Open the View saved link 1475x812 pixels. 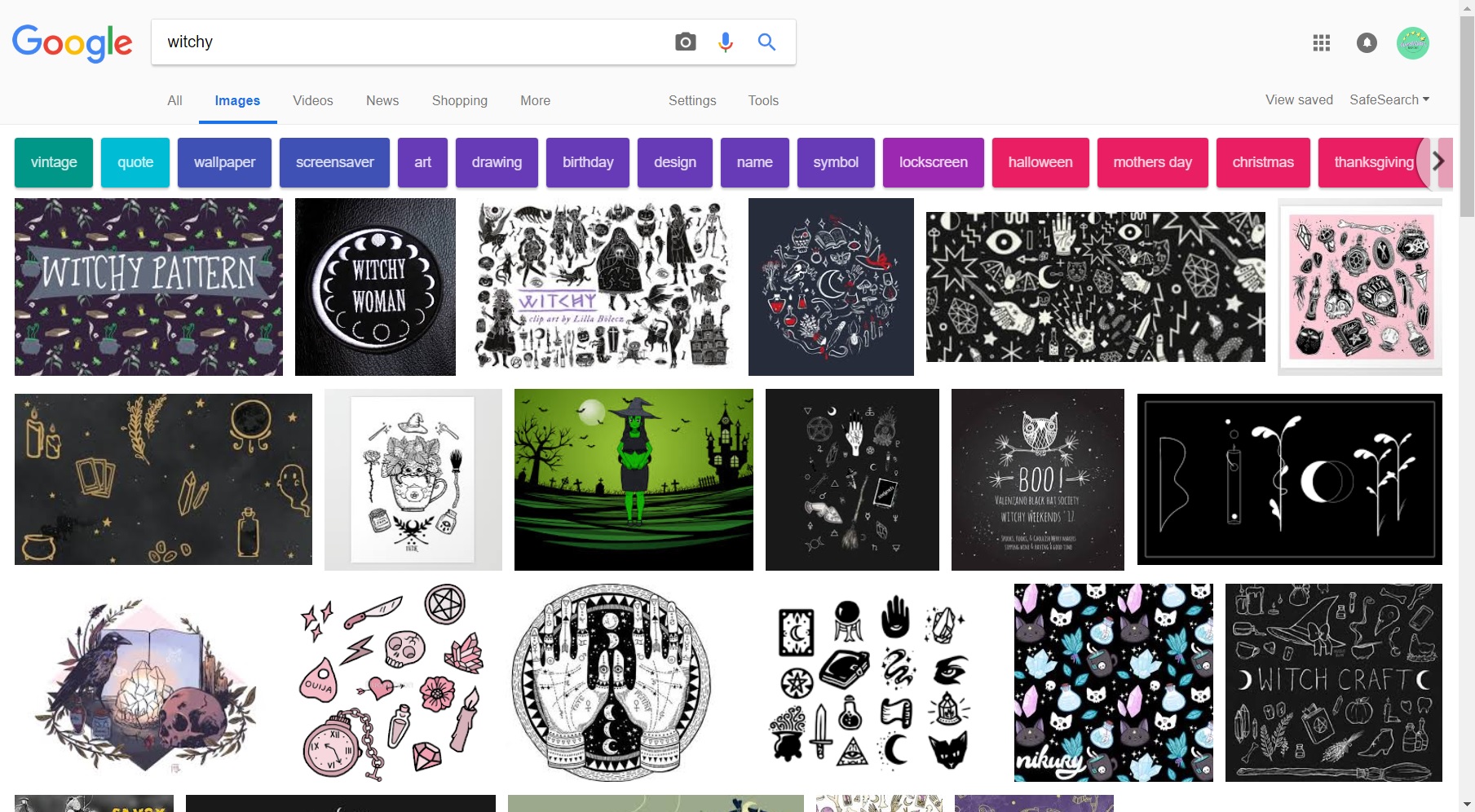point(1298,99)
